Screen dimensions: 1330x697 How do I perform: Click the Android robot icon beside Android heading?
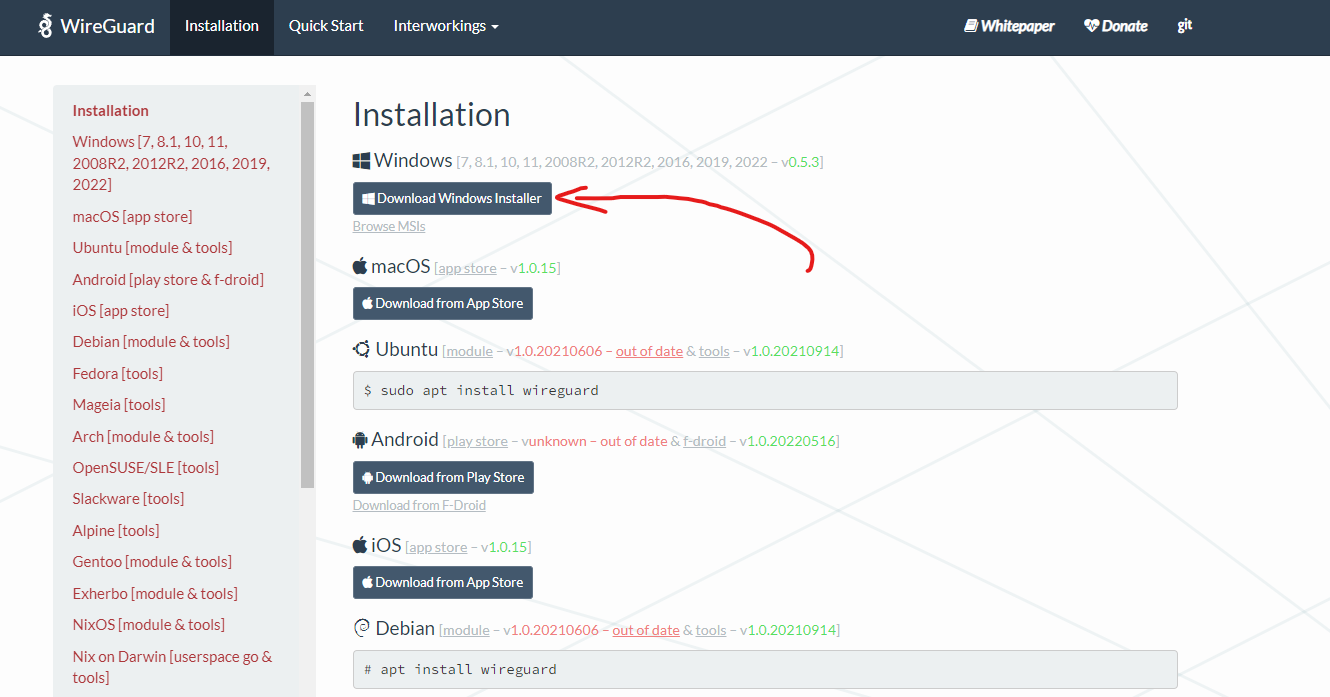(x=360, y=439)
